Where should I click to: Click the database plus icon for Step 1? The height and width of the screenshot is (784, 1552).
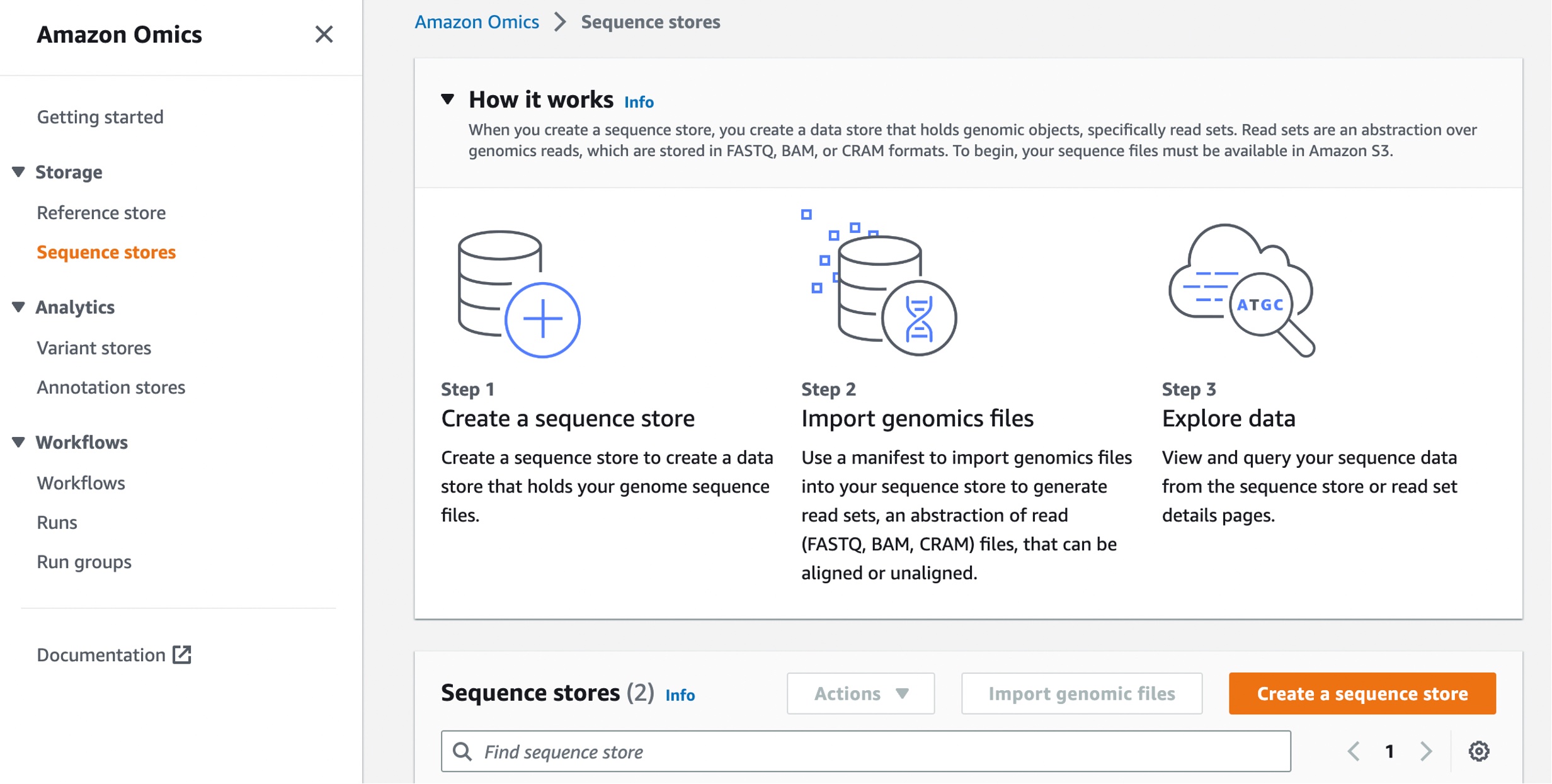coord(518,293)
